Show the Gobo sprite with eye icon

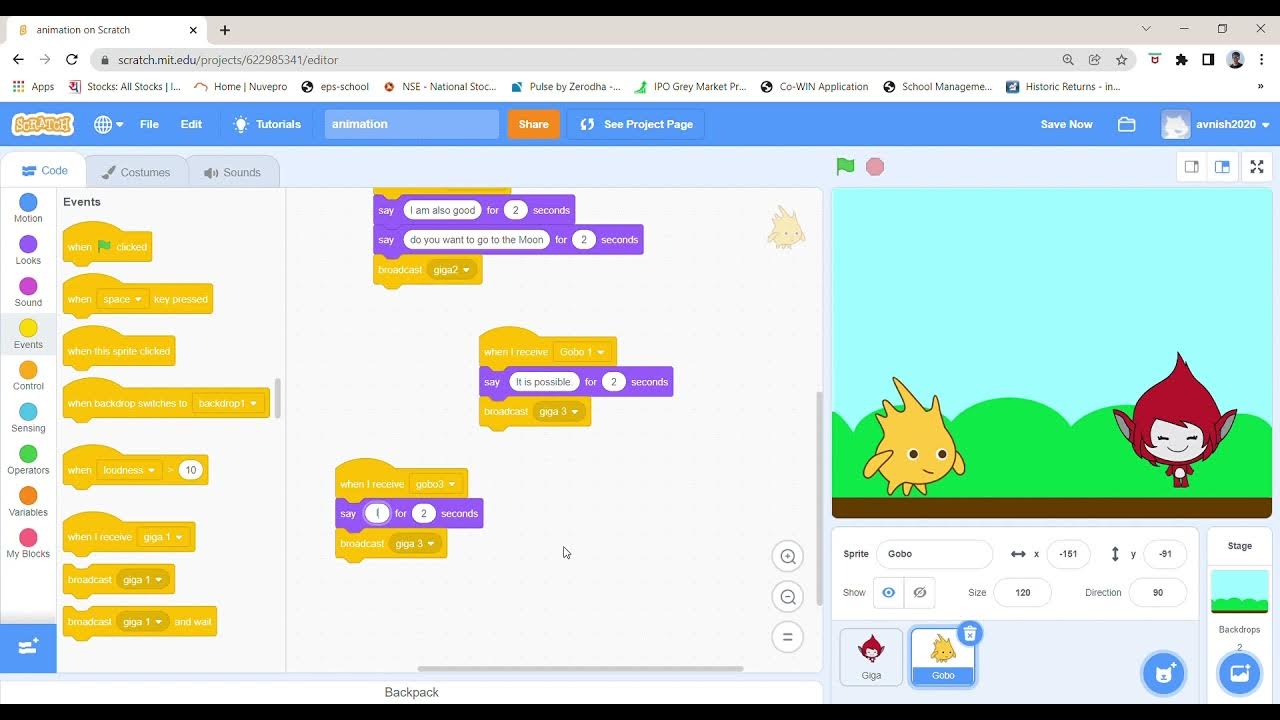pyautogui.click(x=888, y=592)
